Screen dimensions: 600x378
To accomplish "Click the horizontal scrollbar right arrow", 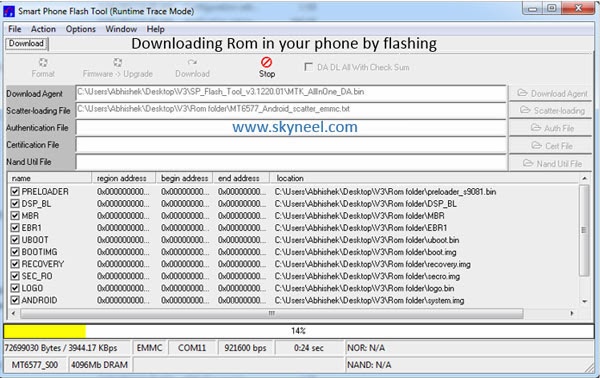I will coord(572,313).
